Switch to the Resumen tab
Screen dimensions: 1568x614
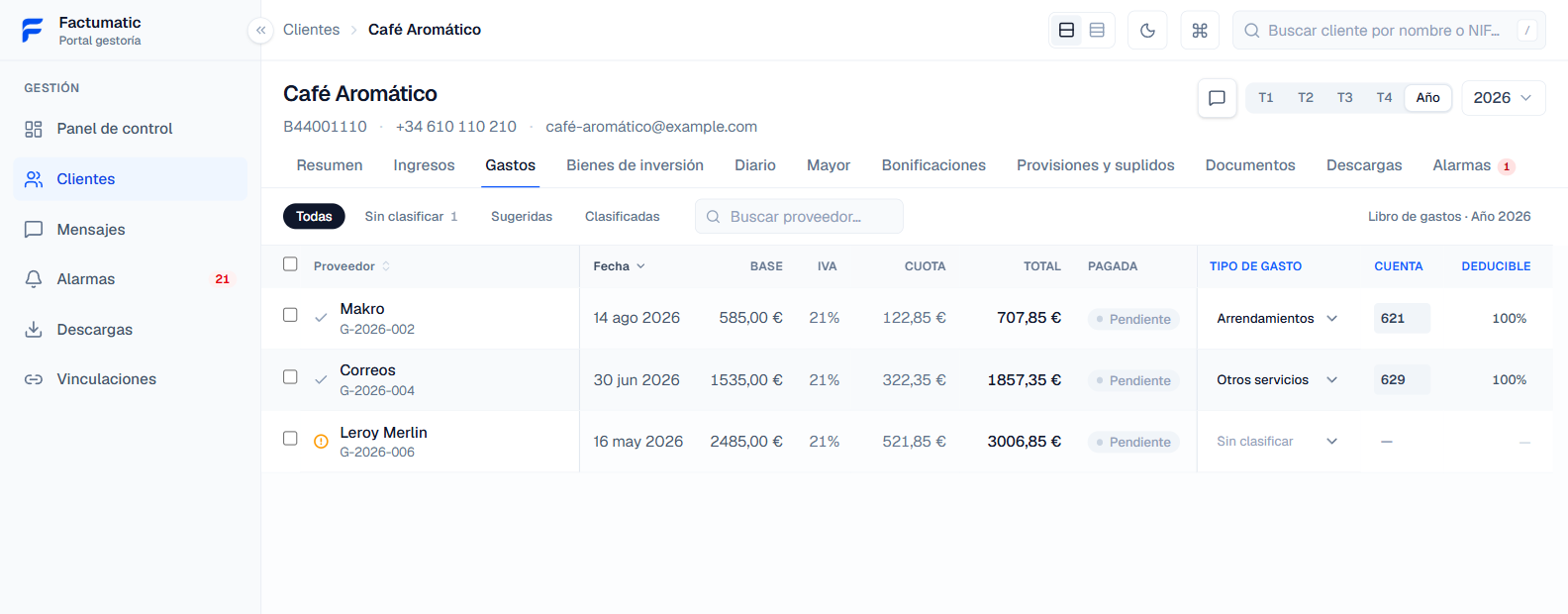point(330,165)
